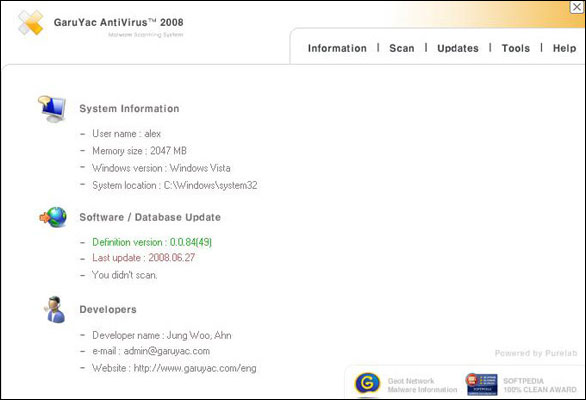Click the Powered by Purelab text
Viewport: 586px width, 400px height.
tap(536, 353)
